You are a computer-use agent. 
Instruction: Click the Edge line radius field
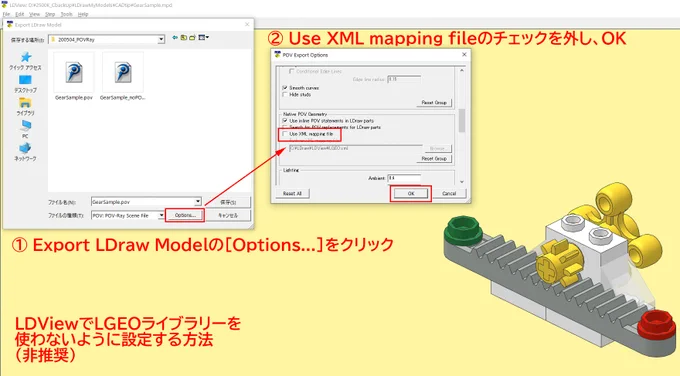tap(404, 79)
